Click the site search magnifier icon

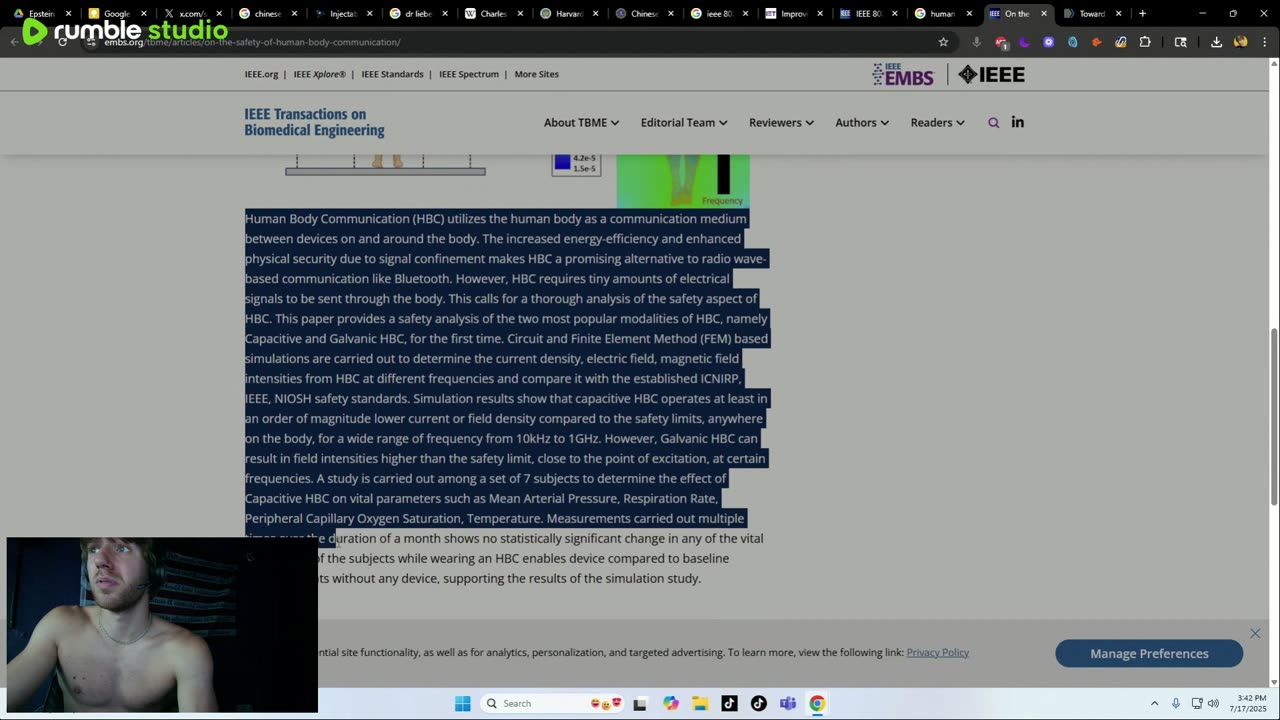tap(993, 123)
